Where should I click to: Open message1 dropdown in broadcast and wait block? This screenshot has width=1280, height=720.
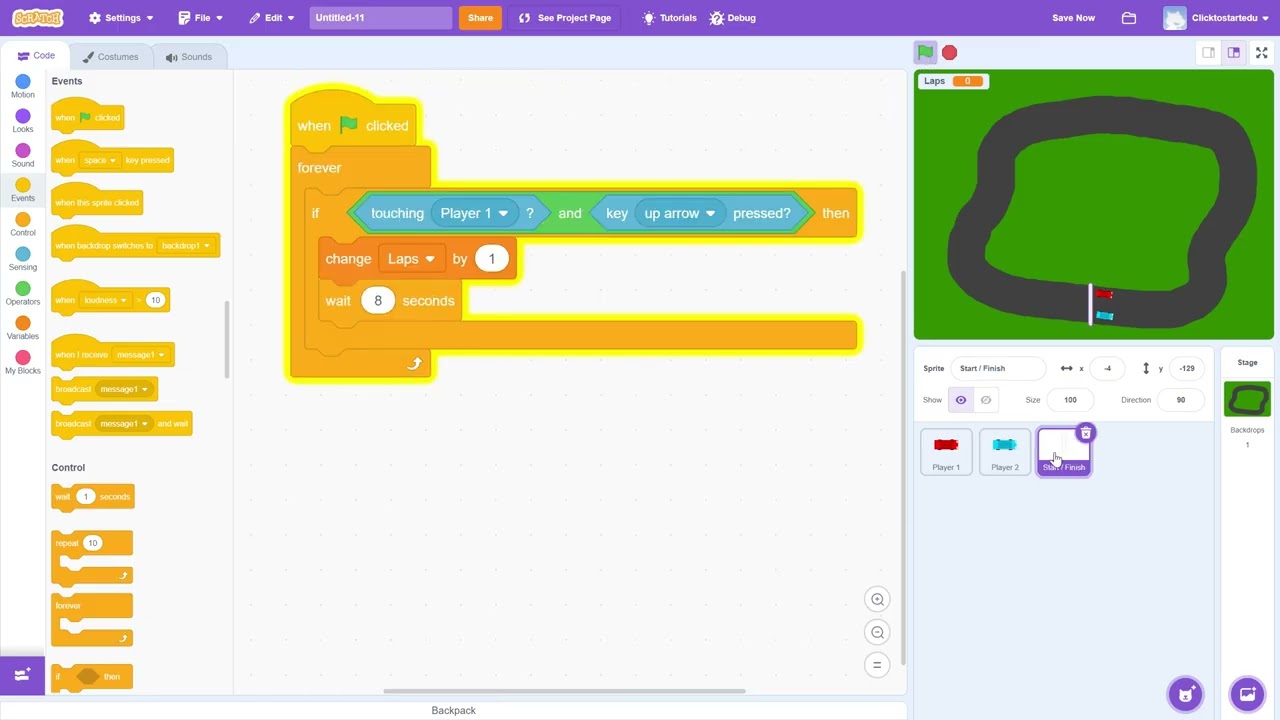(x=123, y=424)
